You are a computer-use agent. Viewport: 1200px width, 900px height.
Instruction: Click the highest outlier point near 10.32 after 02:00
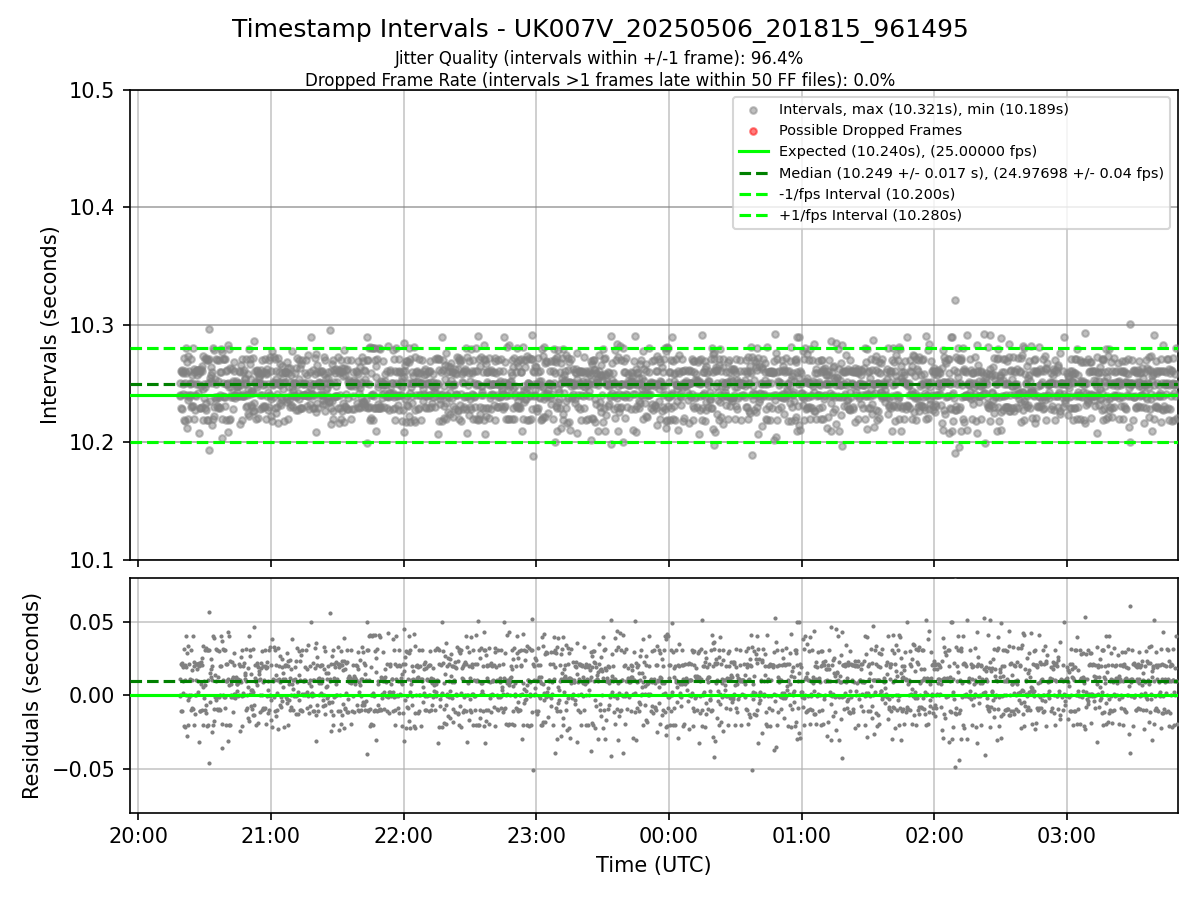click(x=955, y=300)
